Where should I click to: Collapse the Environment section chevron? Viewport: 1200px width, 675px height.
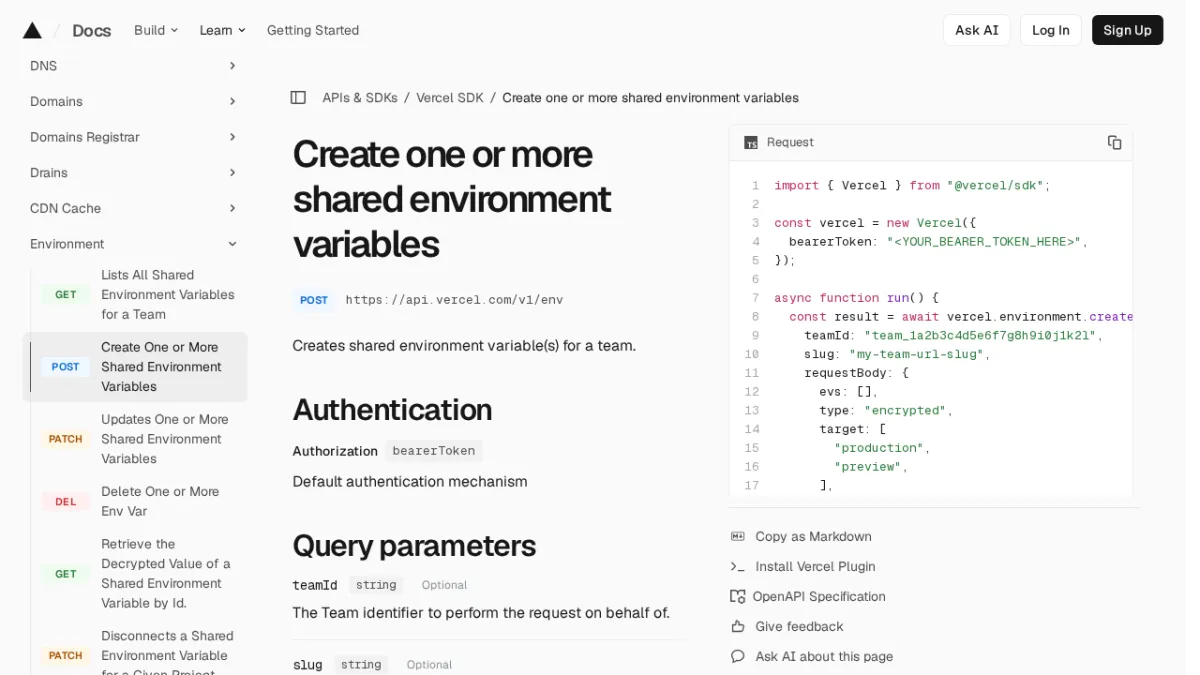(x=232, y=244)
